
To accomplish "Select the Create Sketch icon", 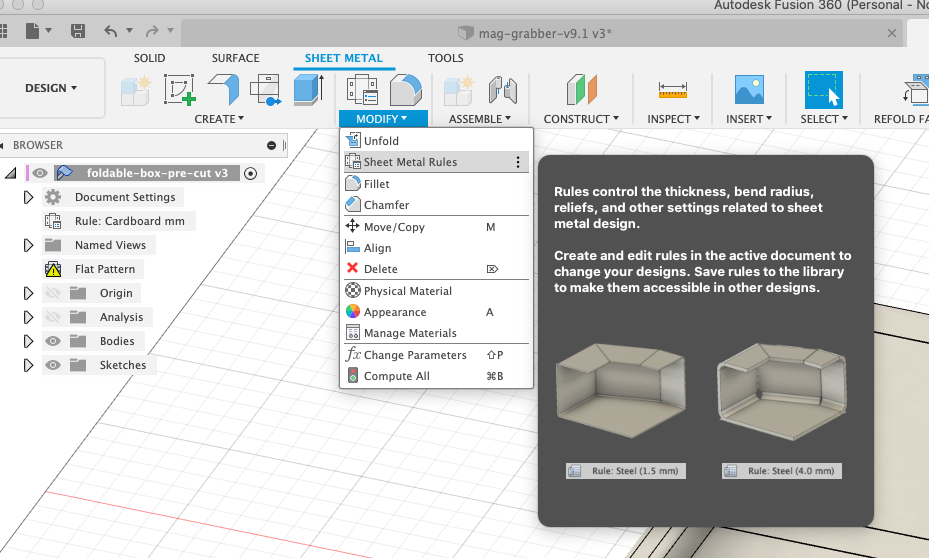I will pos(180,90).
